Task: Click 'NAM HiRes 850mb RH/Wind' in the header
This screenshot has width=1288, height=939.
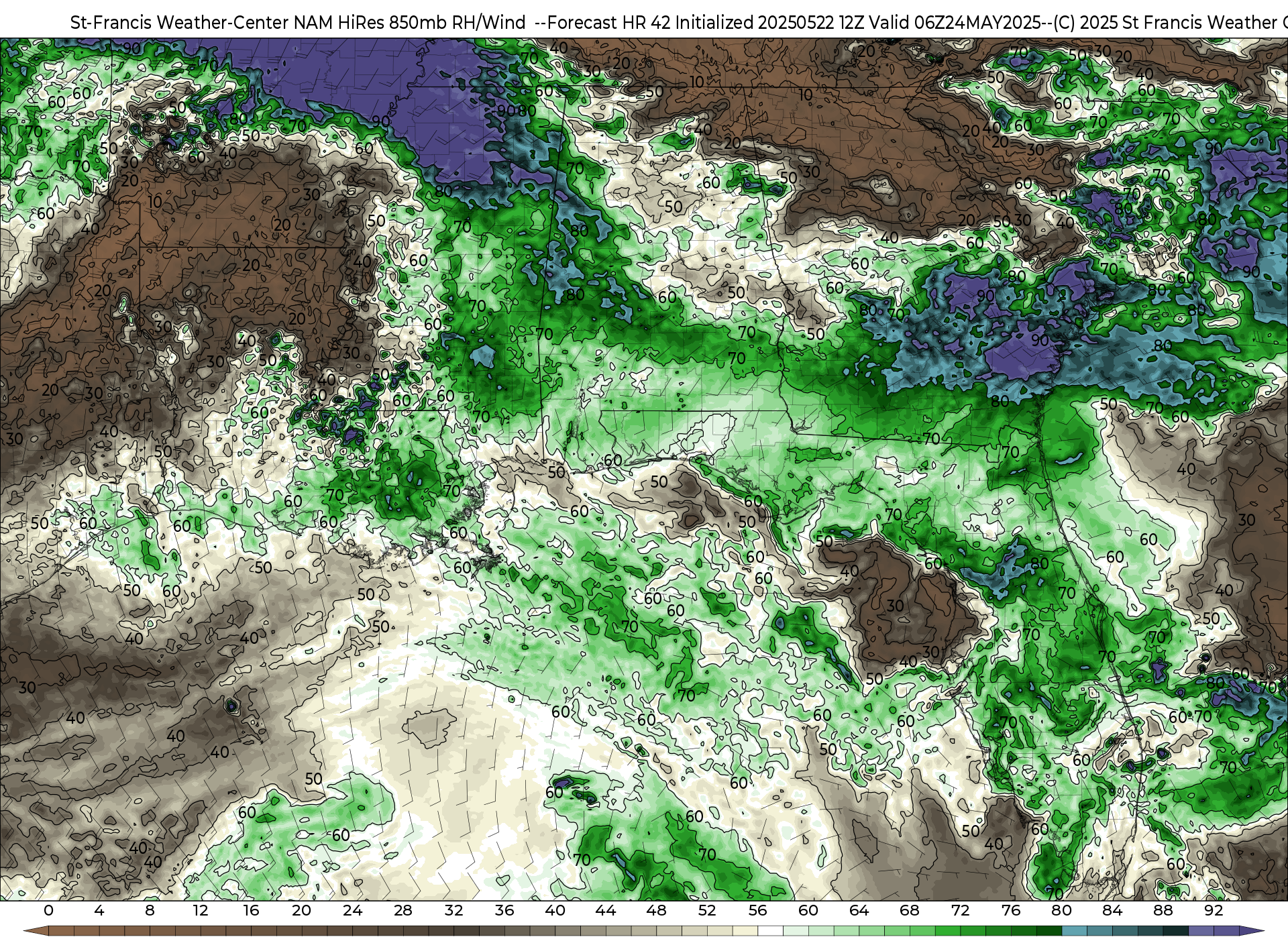Action: click(x=409, y=23)
